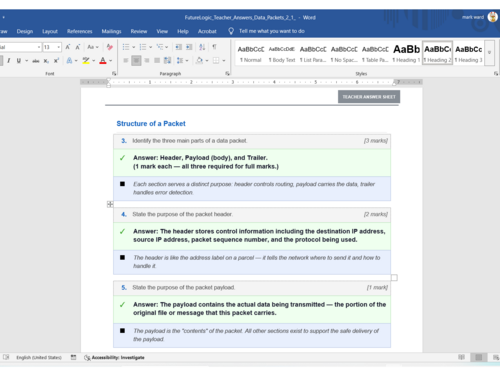Screen dimensions: 500x375
Task: Open the Mailings tab
Action: pyautogui.click(x=111, y=31)
